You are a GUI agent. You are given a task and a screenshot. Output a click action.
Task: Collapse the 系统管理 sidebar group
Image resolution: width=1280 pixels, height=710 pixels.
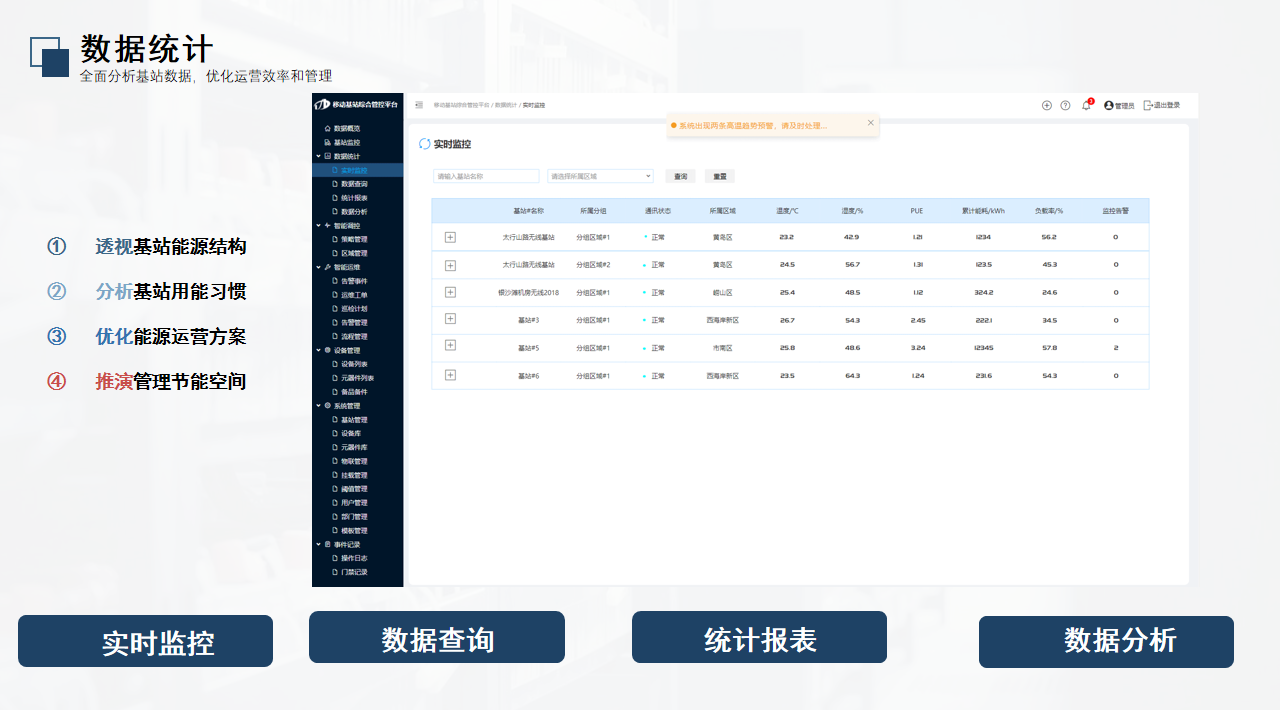[319, 406]
